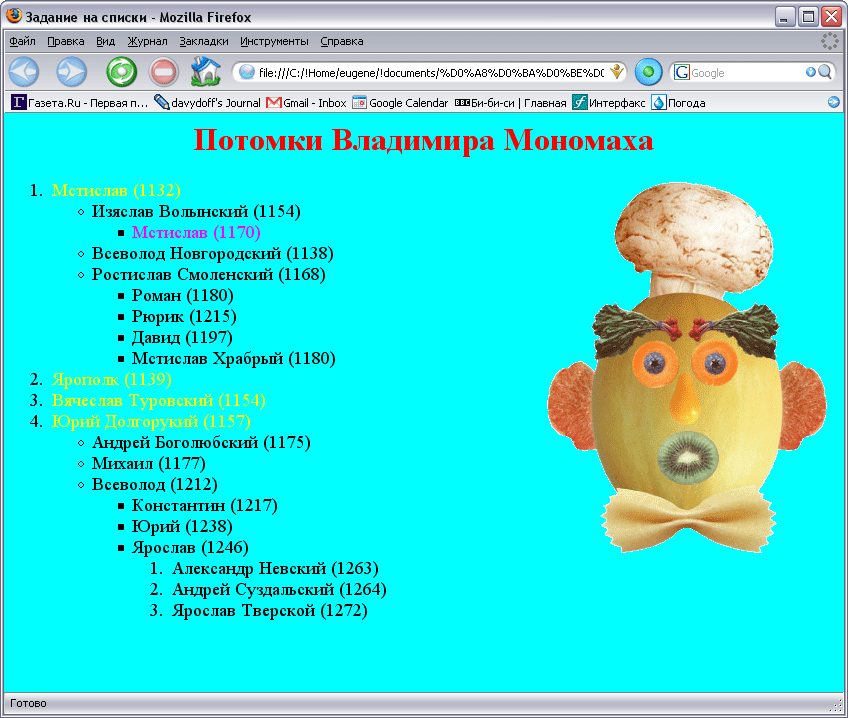Click into the URL address field
The image size is (848, 718).
click(x=430, y=72)
